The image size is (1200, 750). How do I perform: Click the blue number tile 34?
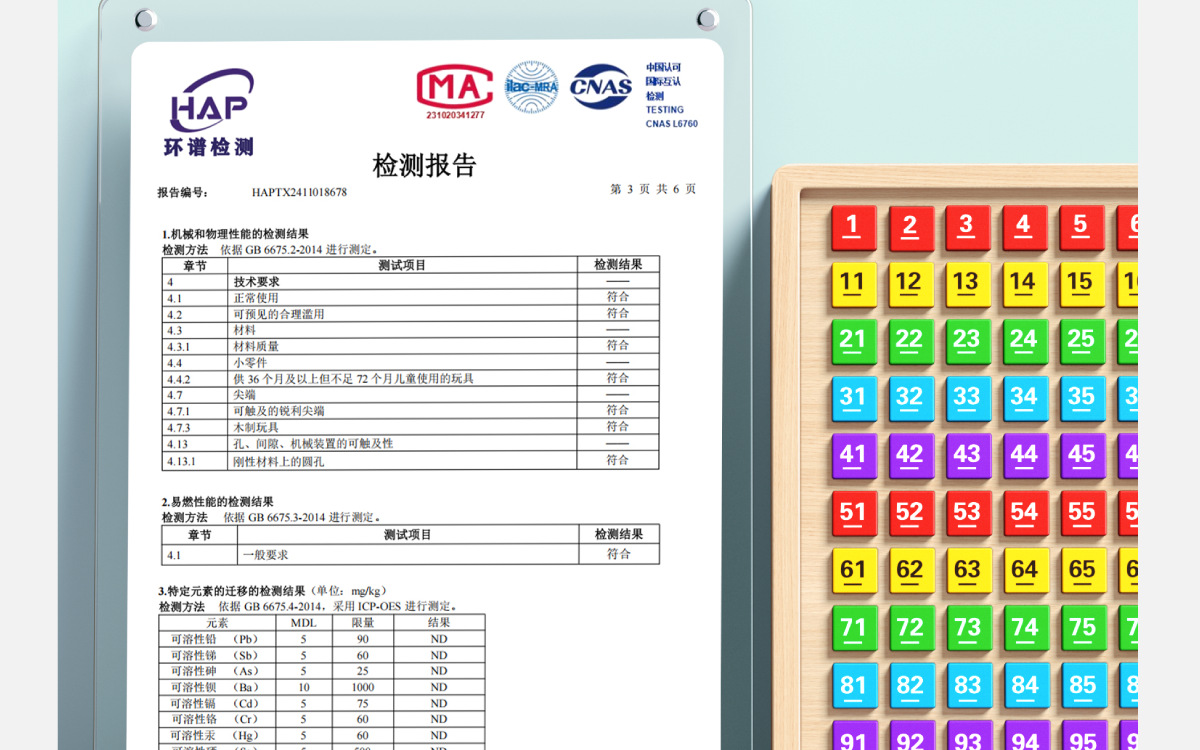point(1025,399)
